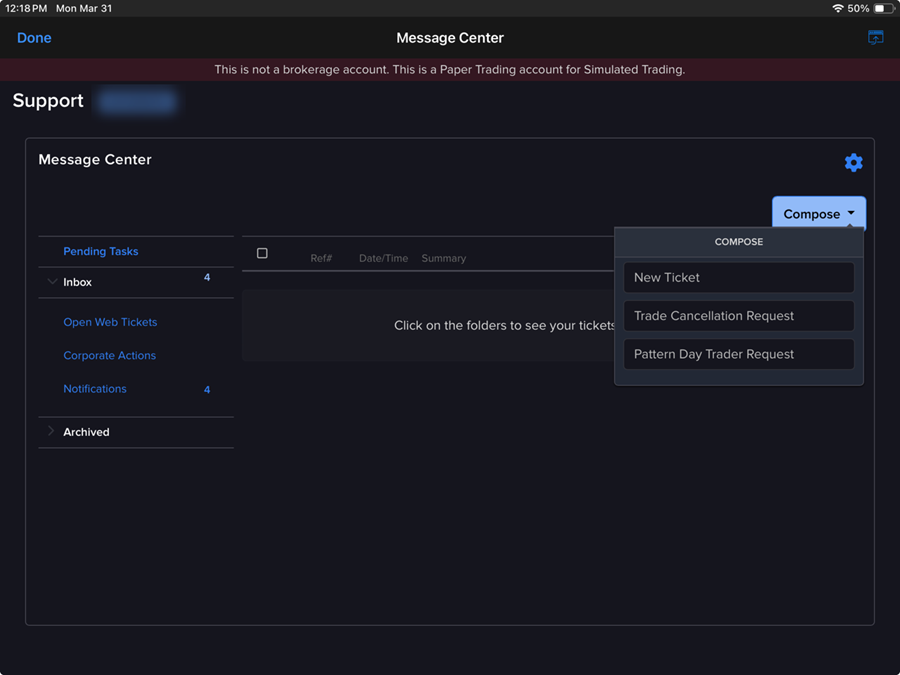Screen dimensions: 900x675
Task: Open the Pending Tasks folder
Action: [100, 251]
